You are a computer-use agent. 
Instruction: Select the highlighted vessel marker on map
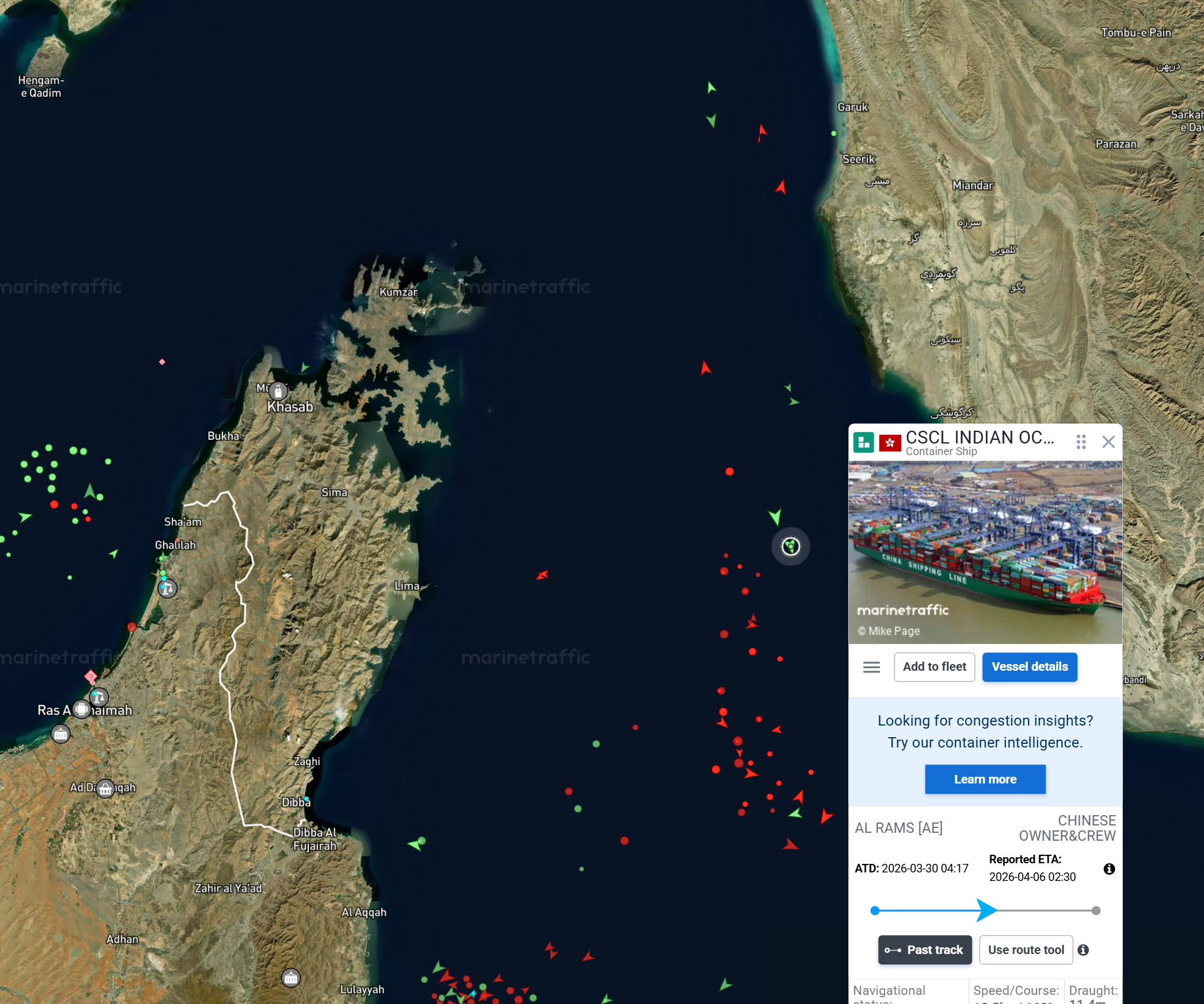791,546
